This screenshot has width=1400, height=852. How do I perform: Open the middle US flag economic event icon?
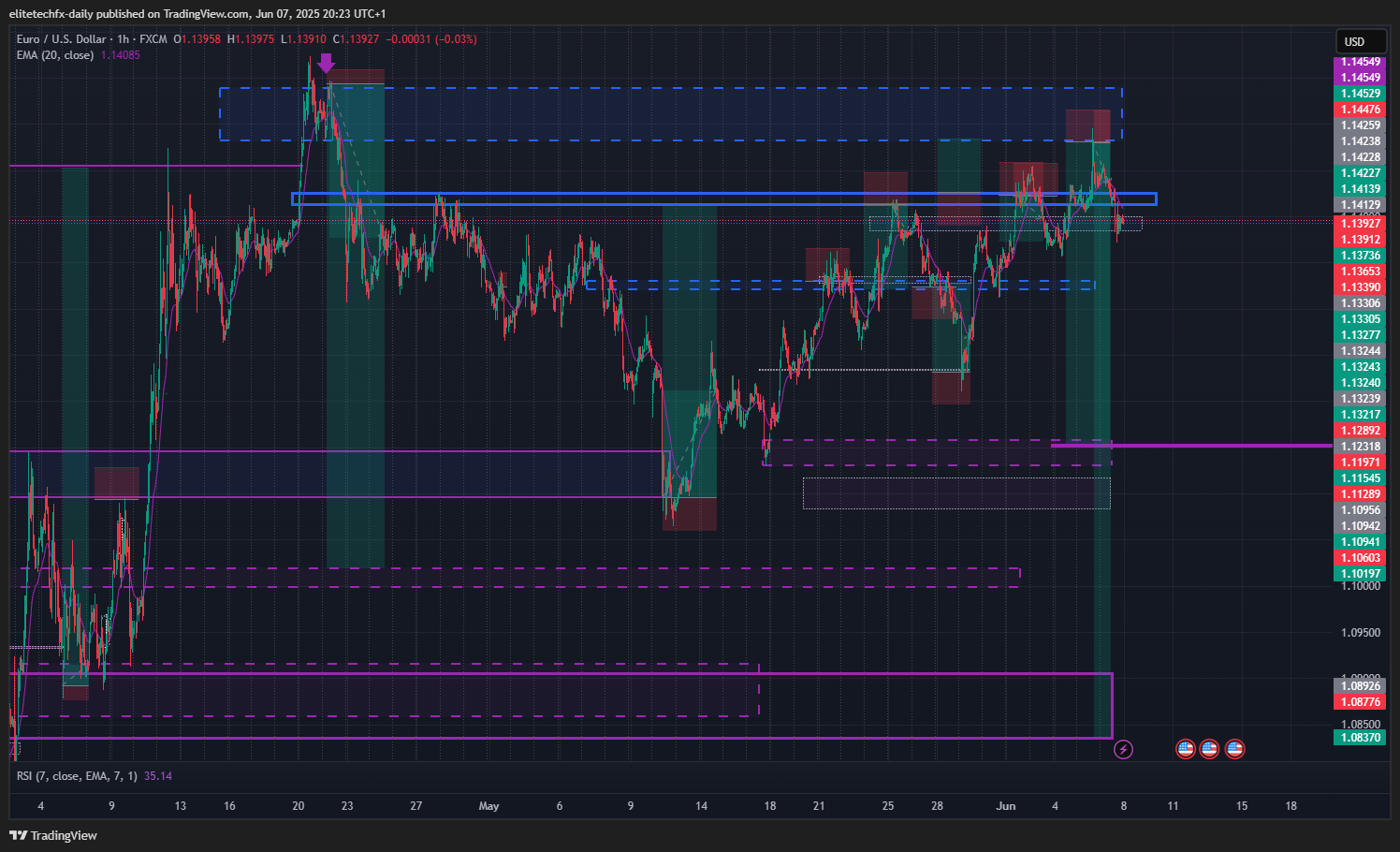pos(1209,749)
